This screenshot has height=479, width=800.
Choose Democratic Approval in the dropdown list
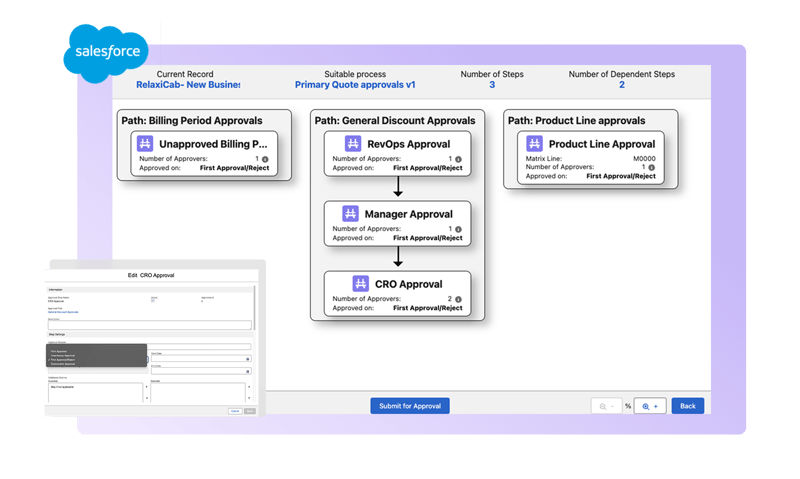click(63, 364)
